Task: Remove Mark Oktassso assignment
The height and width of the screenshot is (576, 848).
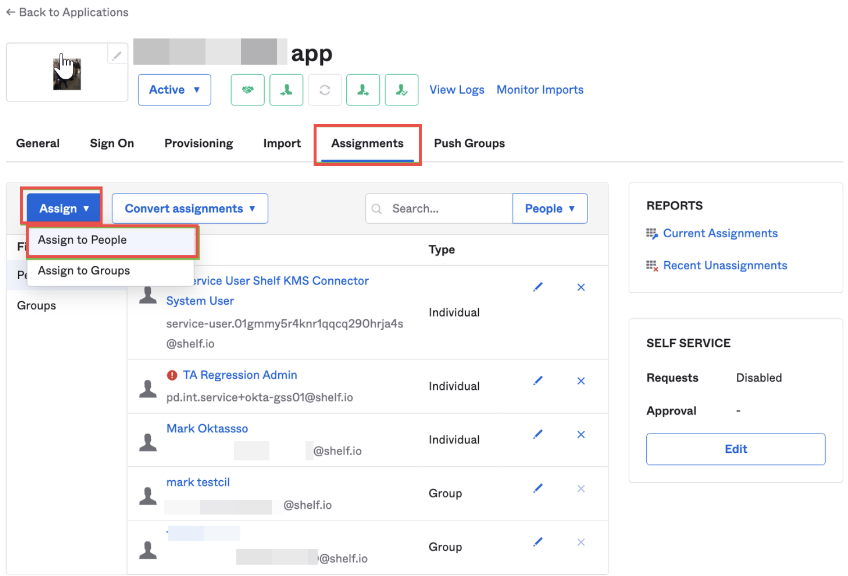Action: pos(581,434)
